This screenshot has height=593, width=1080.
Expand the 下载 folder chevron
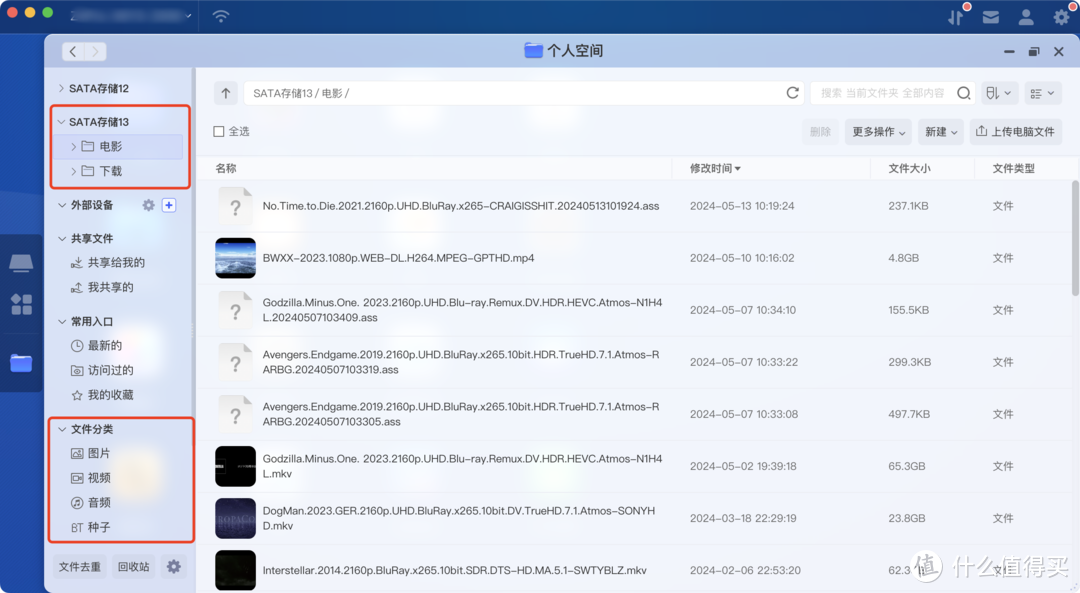[x=74, y=171]
